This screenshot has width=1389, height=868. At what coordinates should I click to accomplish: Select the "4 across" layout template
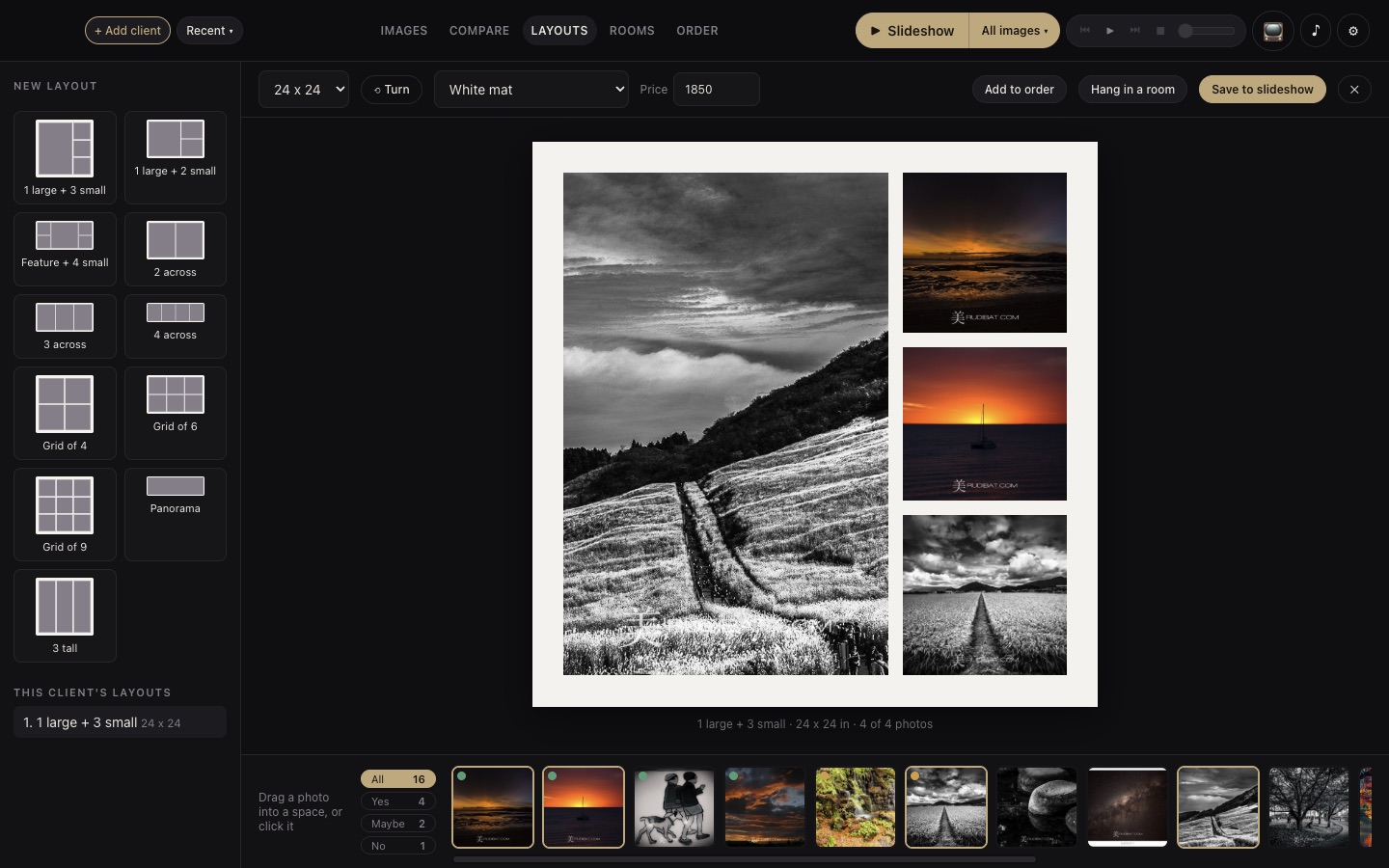(x=176, y=326)
